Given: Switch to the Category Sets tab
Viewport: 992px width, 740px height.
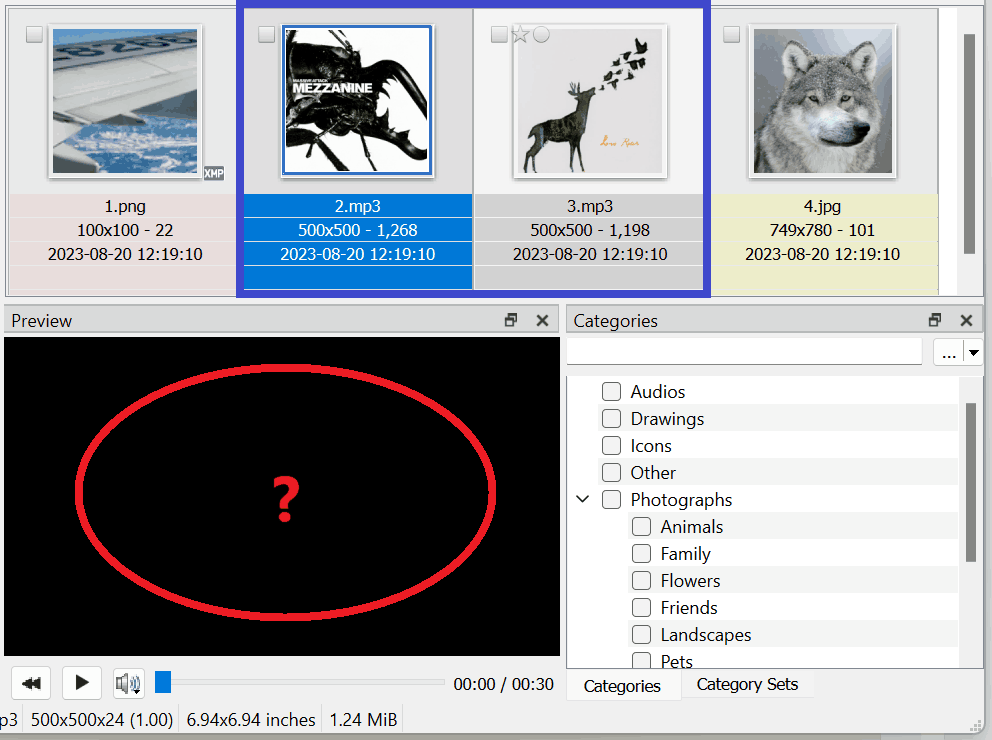Looking at the screenshot, I should tap(747, 684).
